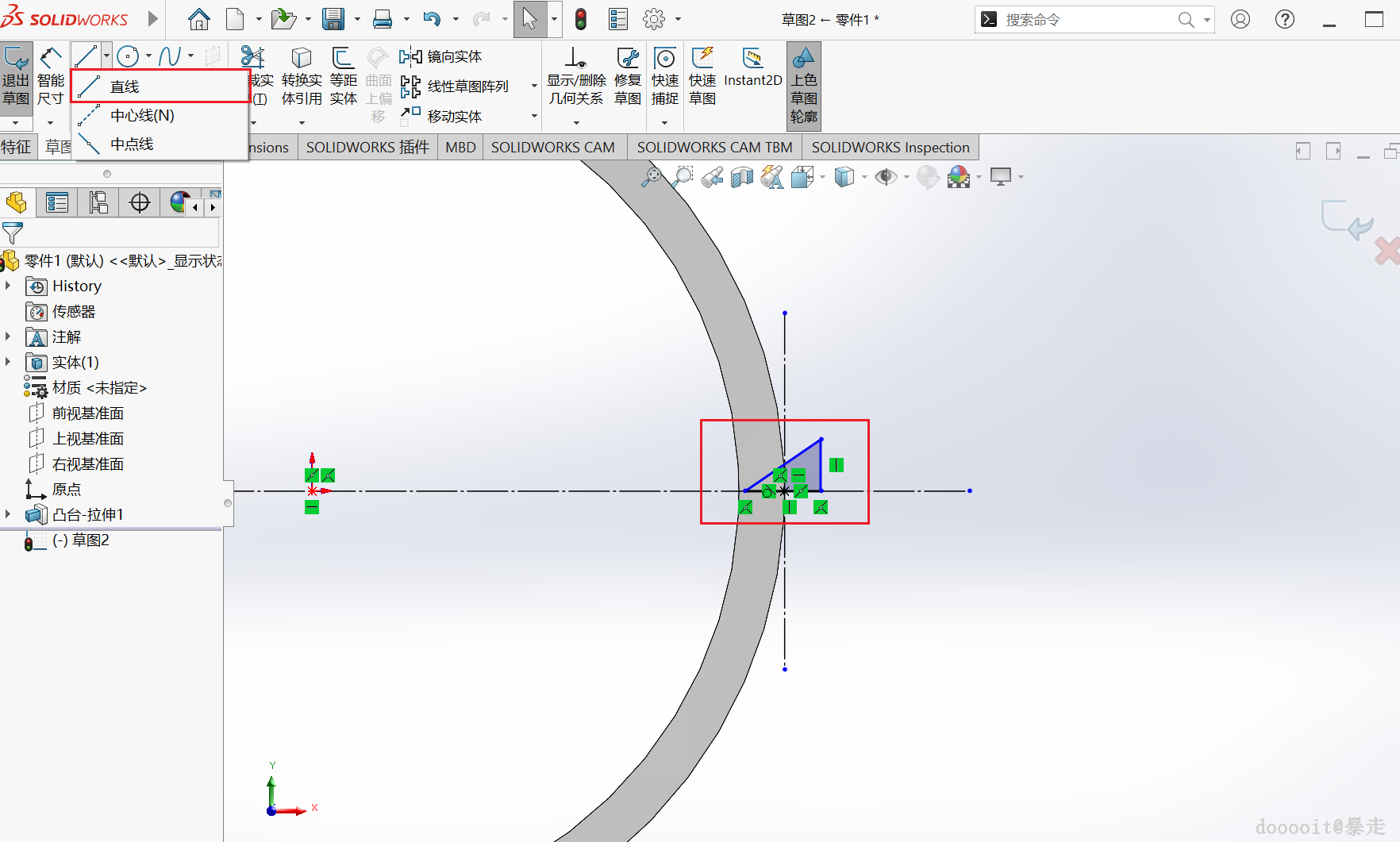This screenshot has height=842, width=1400.
Task: Click Exit Sketch (退出草图)
Action: (16, 76)
